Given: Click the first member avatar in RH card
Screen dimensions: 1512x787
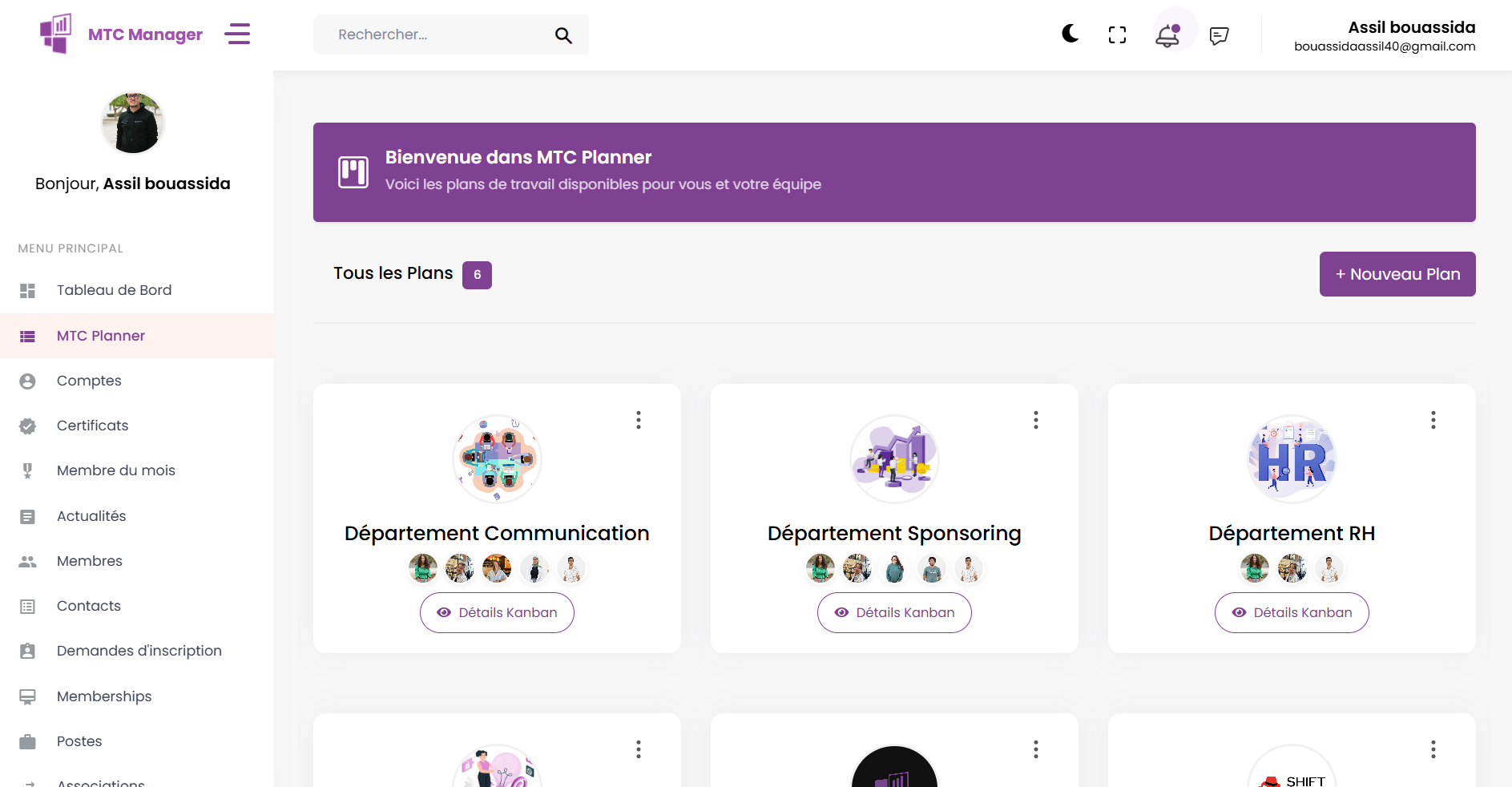Looking at the screenshot, I should [x=1255, y=568].
